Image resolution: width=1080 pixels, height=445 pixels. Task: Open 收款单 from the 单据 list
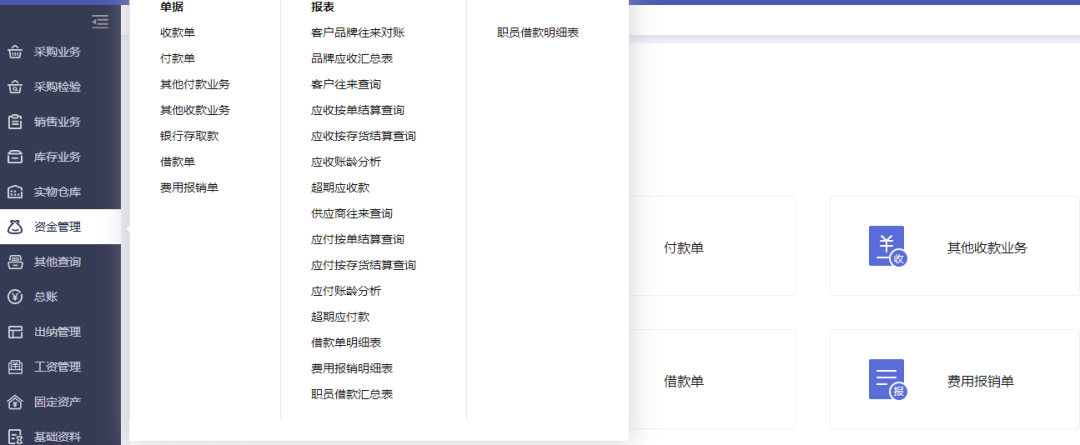pyautogui.click(x=178, y=33)
